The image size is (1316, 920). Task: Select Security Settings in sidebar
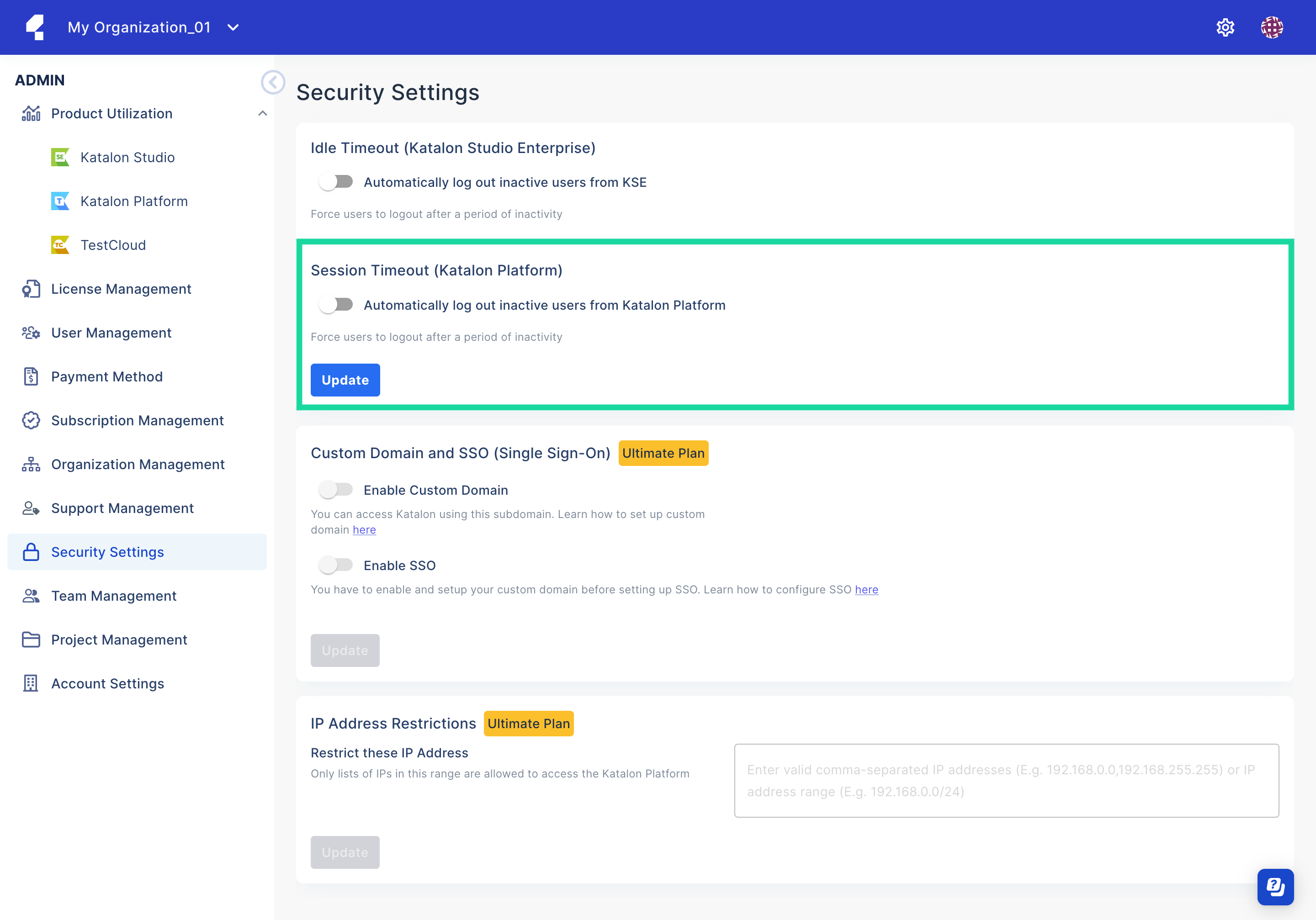pos(137,552)
